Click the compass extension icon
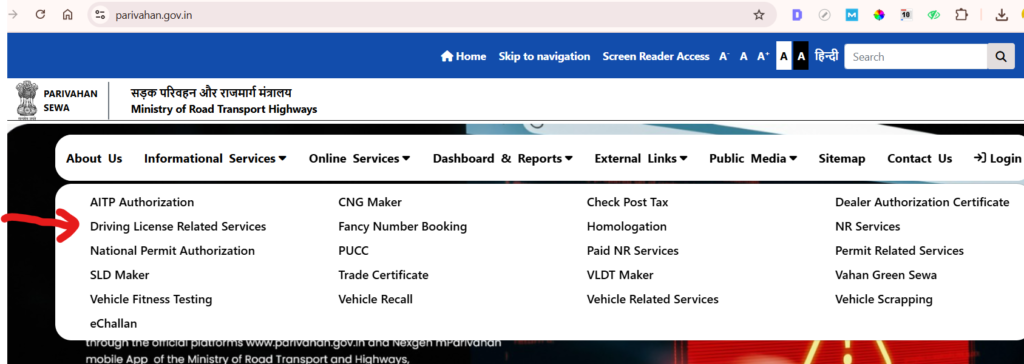Image resolution: width=1024 pixels, height=364 pixels. [x=824, y=14]
